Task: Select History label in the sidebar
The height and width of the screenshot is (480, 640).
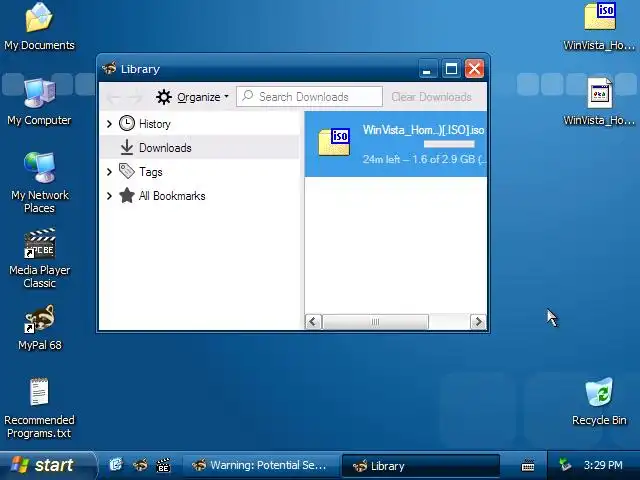Action: point(155,124)
